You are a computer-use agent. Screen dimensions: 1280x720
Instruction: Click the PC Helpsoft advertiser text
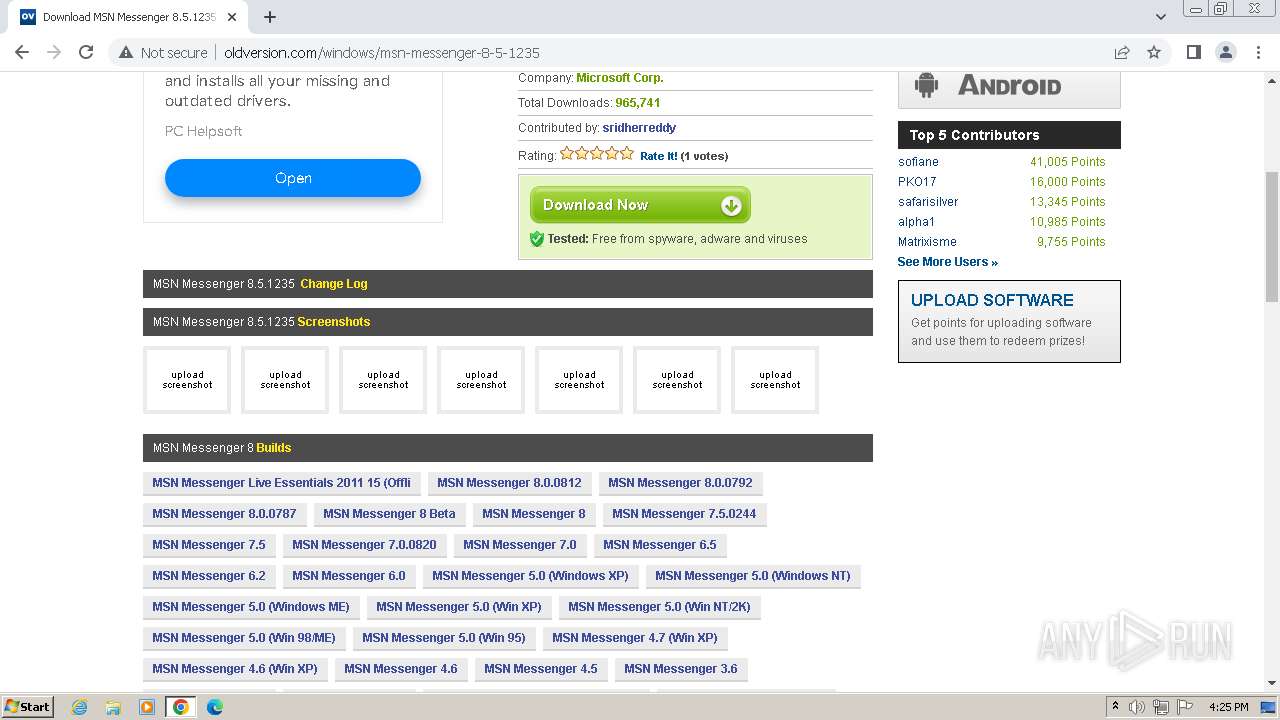[x=204, y=131]
